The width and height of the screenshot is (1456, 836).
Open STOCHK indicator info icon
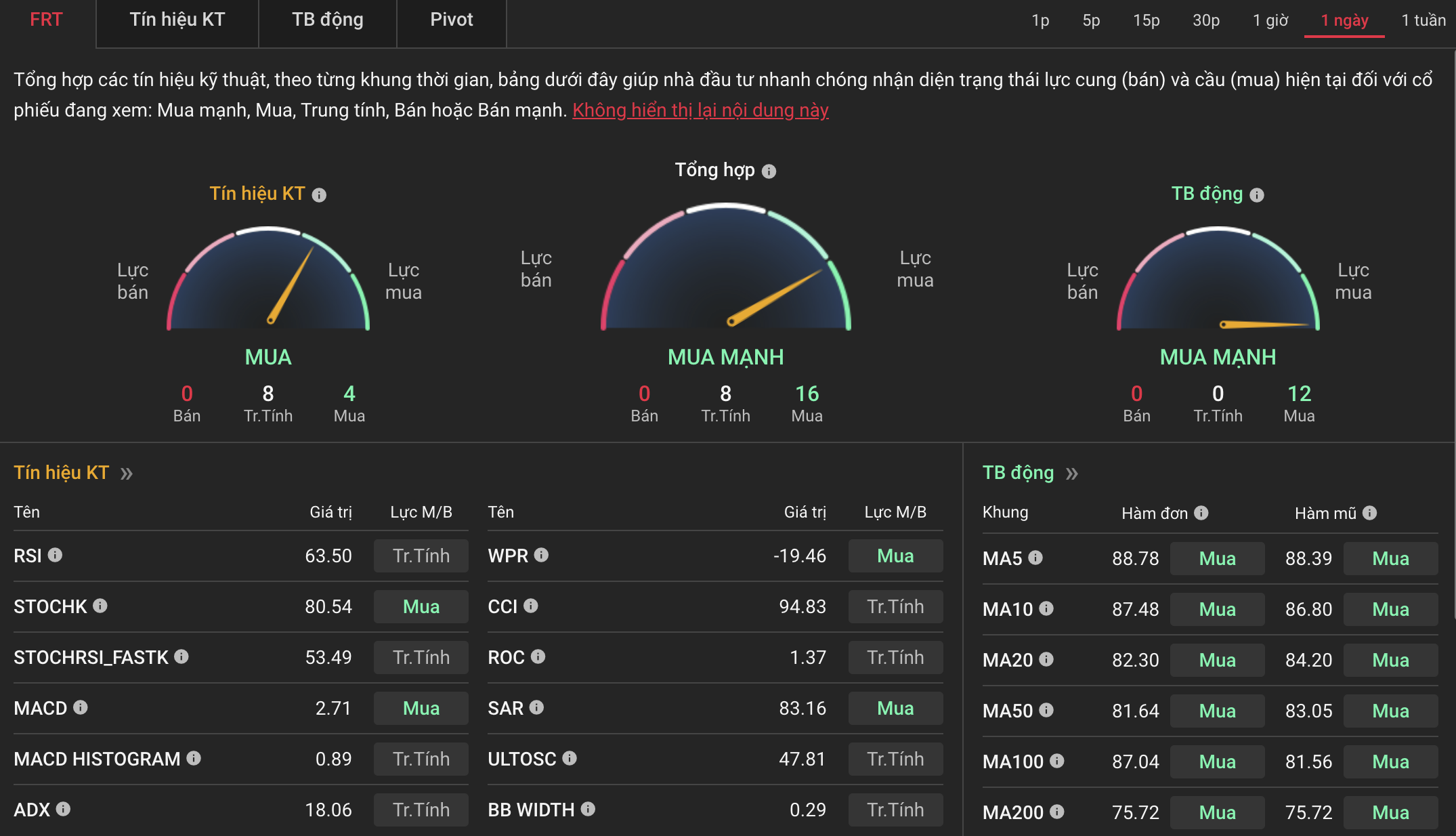click(100, 606)
